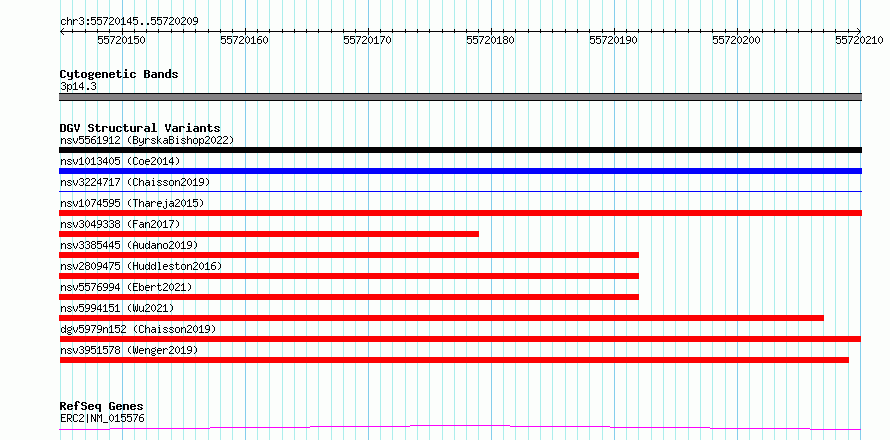Open the nsv3049338 (Fan2017) label
The width and height of the screenshot is (890, 440).
pos(120,224)
